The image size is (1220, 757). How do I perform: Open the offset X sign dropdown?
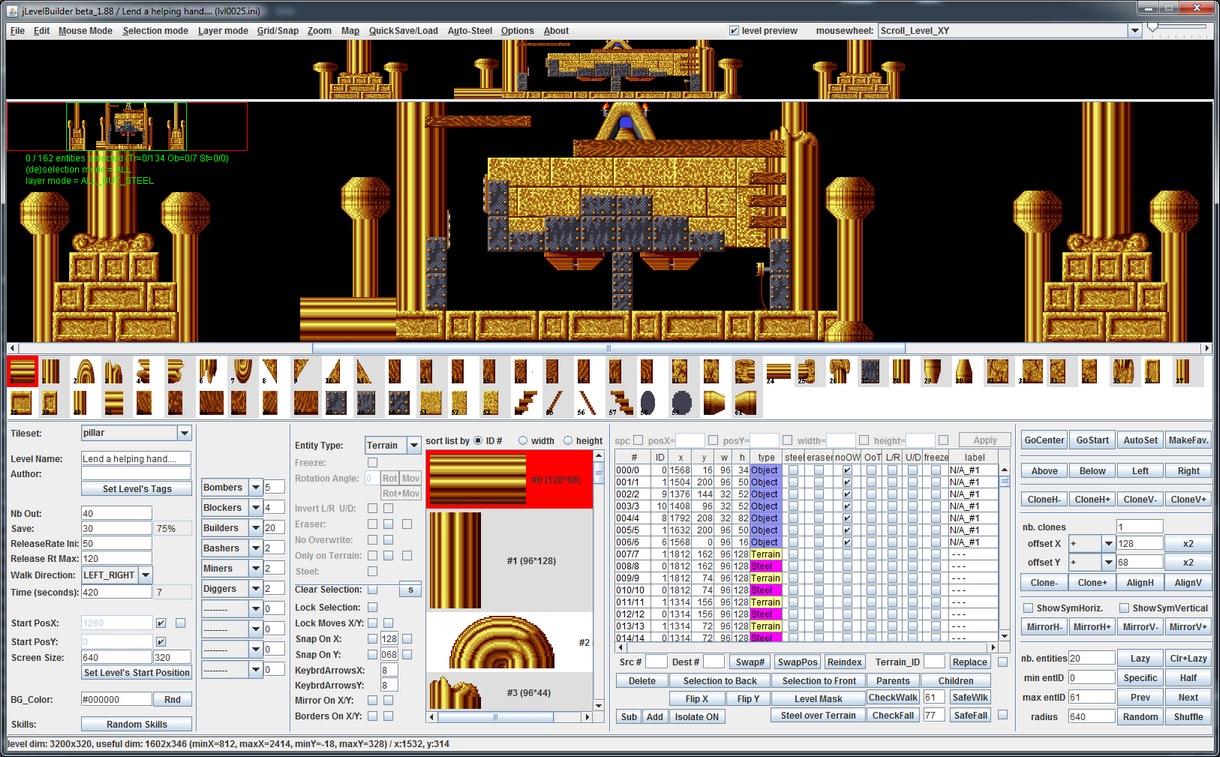click(x=1108, y=543)
